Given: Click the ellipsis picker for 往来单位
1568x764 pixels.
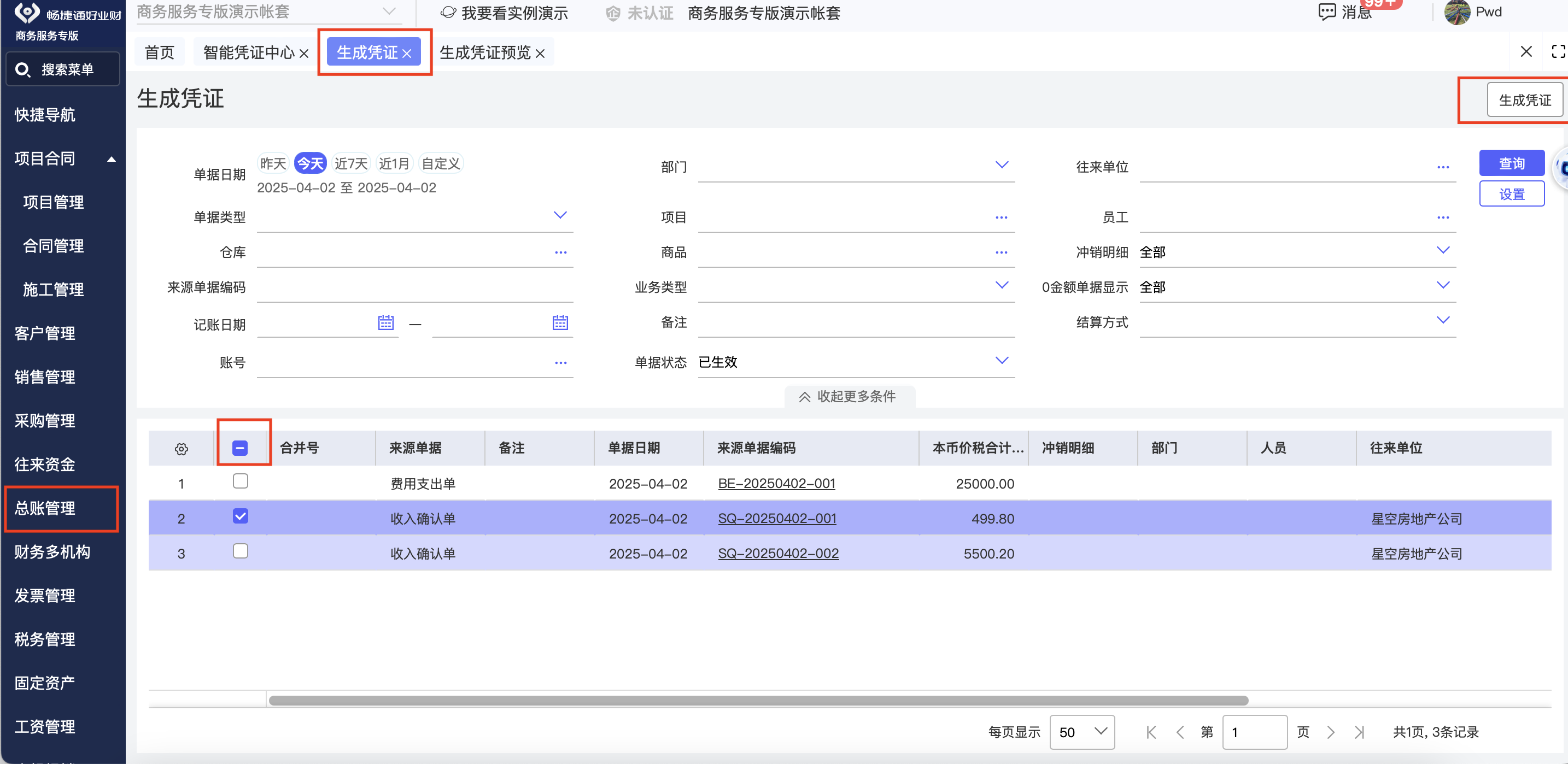Looking at the screenshot, I should click(1442, 167).
